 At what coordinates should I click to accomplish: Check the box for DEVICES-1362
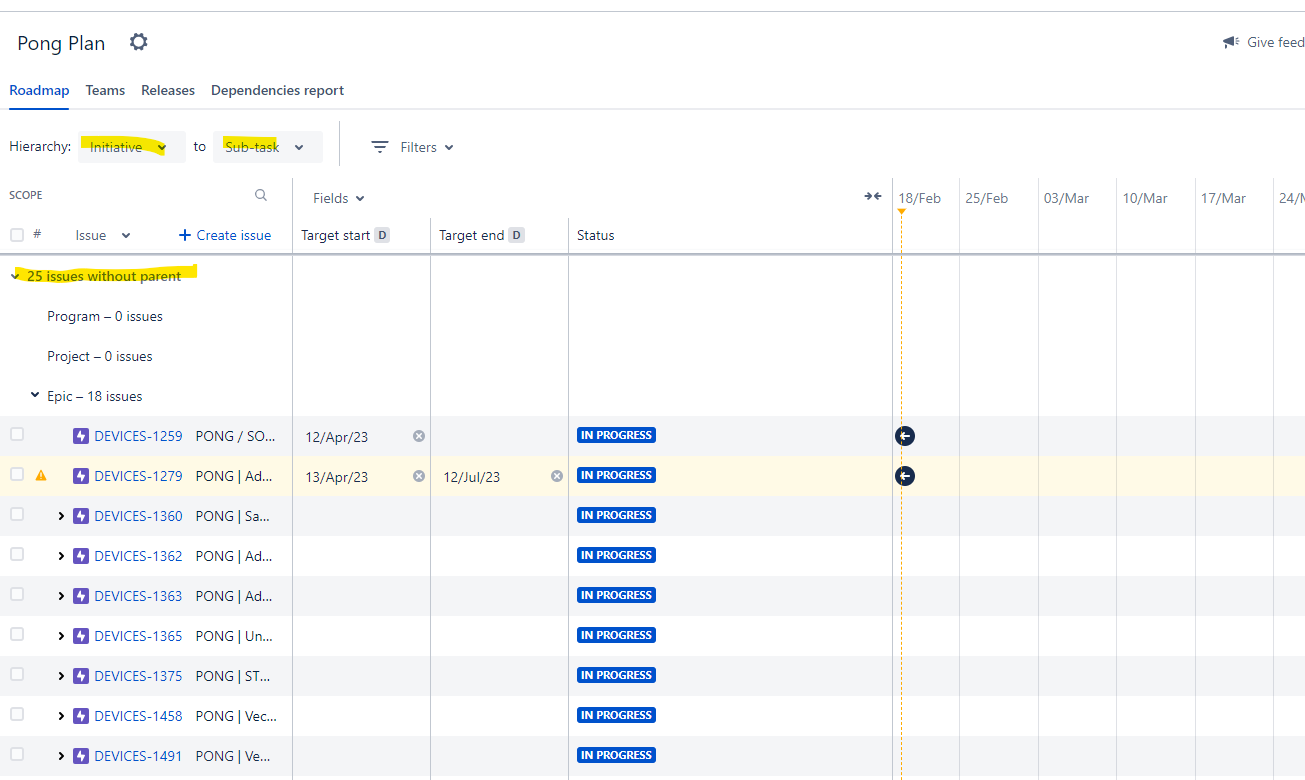17,554
